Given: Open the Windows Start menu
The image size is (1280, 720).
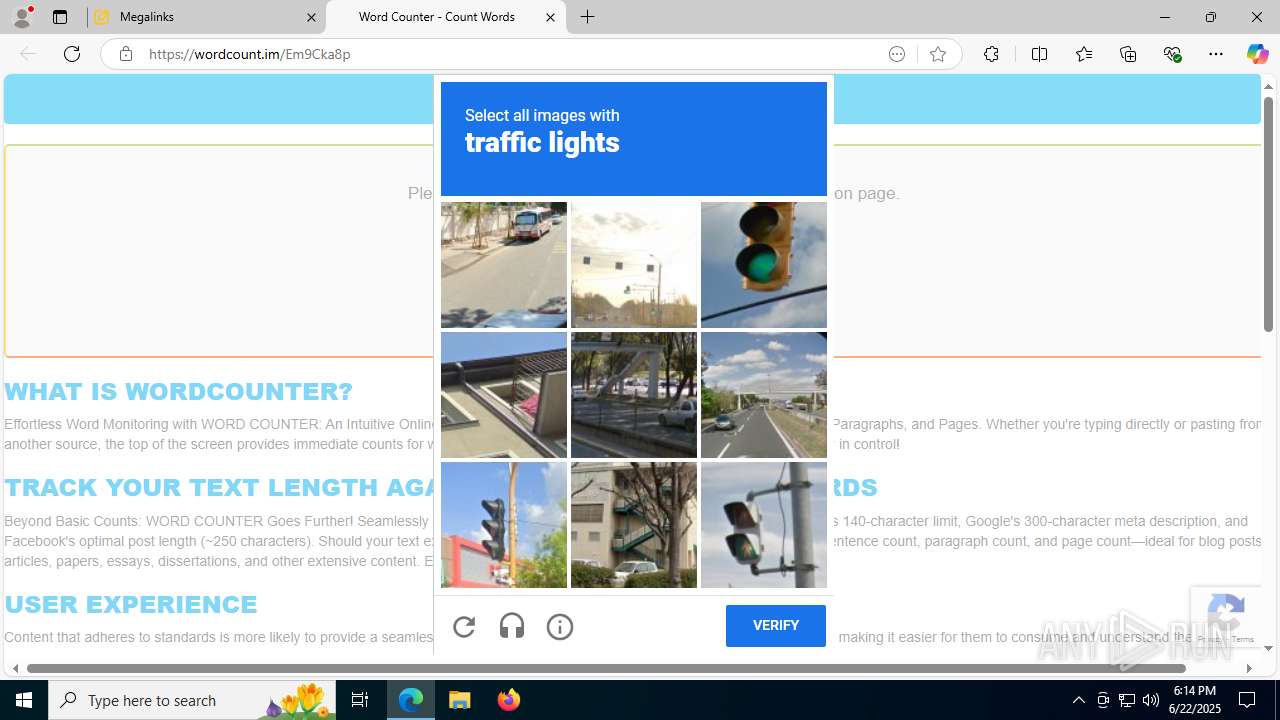Looking at the screenshot, I should pos(24,700).
